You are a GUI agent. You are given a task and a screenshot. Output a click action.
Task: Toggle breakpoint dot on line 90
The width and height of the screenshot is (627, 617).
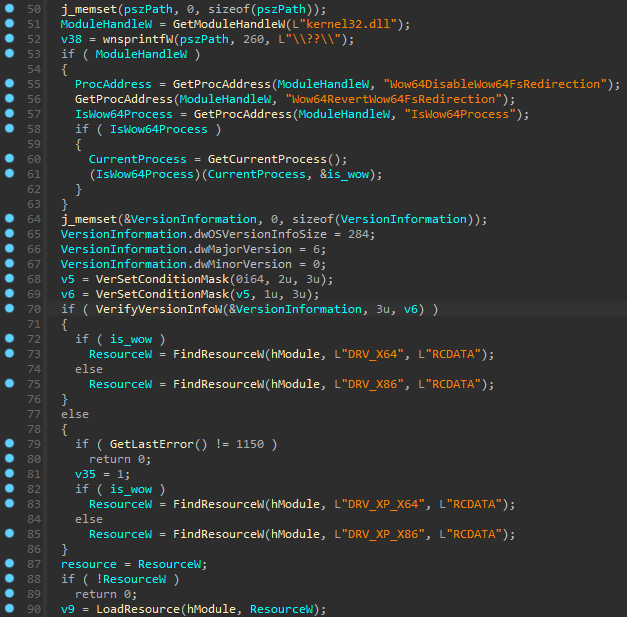[9, 608]
